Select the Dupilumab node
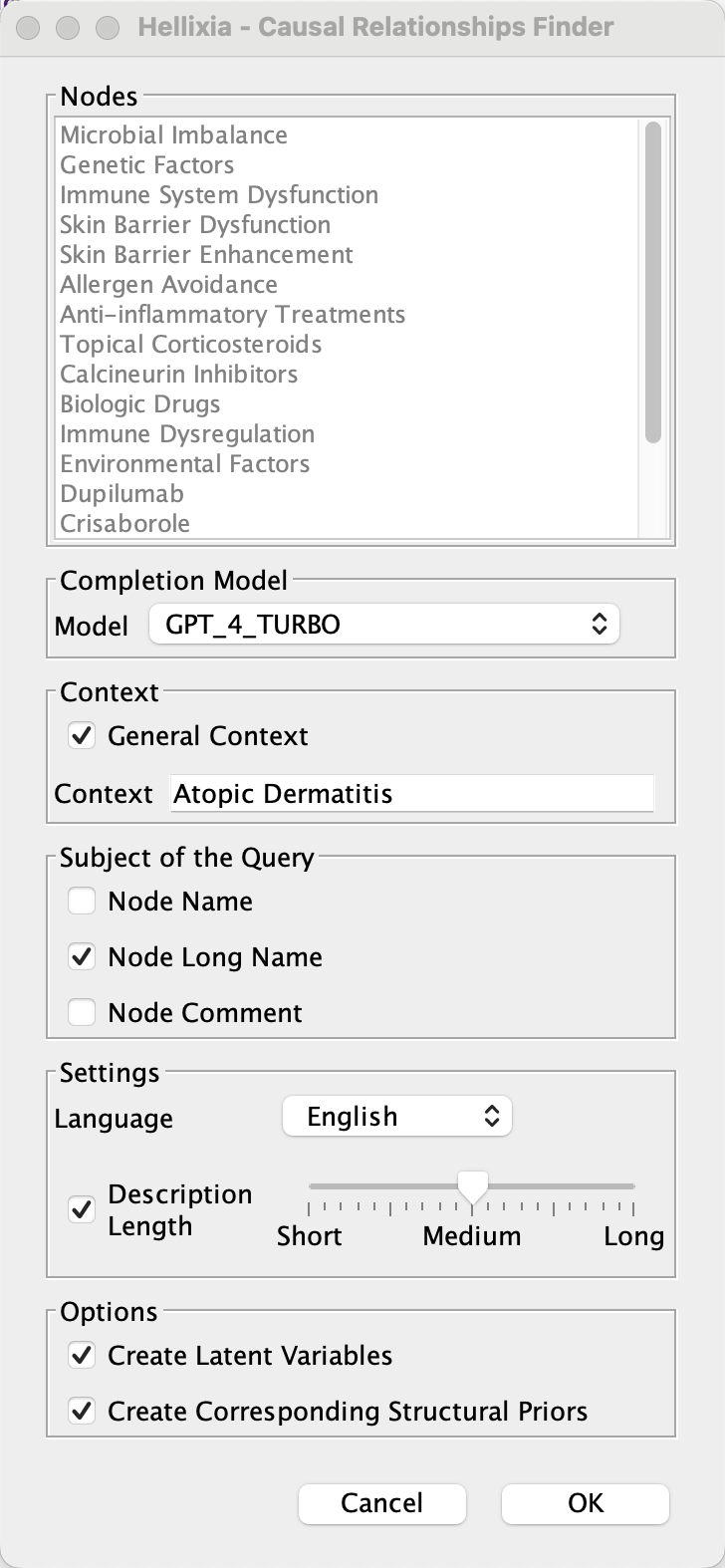Image resolution: width=725 pixels, height=1568 pixels. point(121,494)
